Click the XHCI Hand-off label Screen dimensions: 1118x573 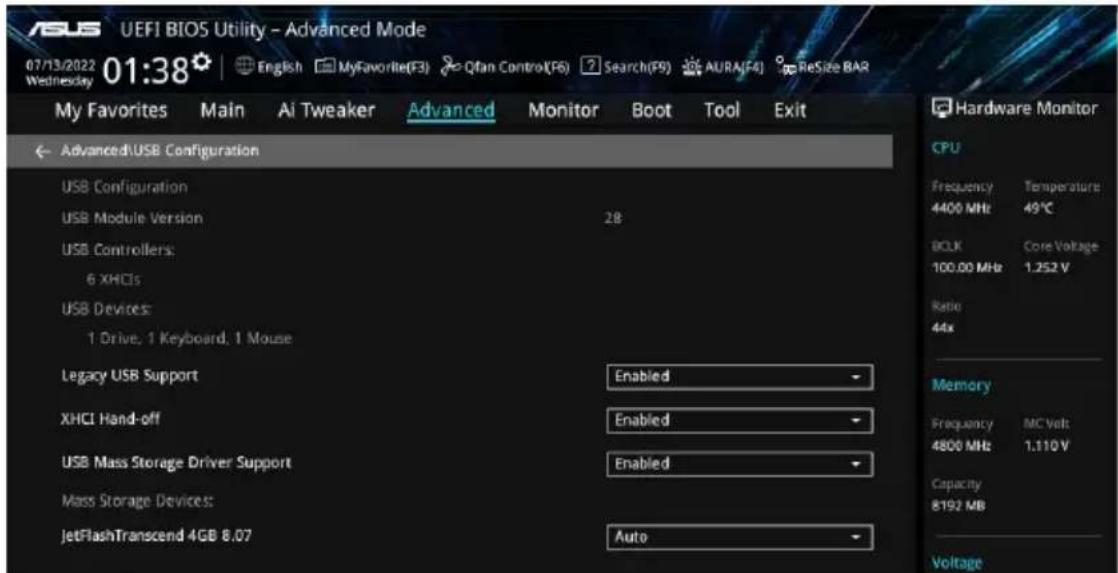coord(111,419)
